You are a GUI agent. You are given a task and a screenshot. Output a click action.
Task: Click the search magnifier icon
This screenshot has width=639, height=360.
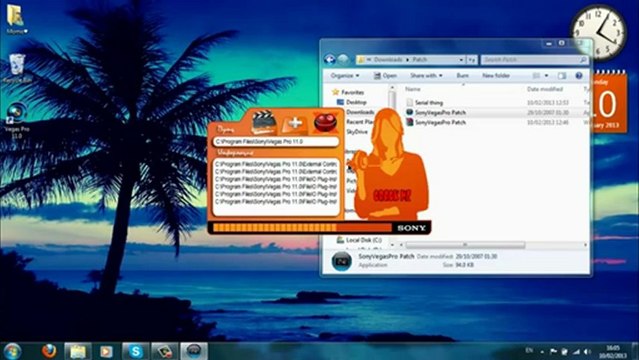[x=583, y=60]
